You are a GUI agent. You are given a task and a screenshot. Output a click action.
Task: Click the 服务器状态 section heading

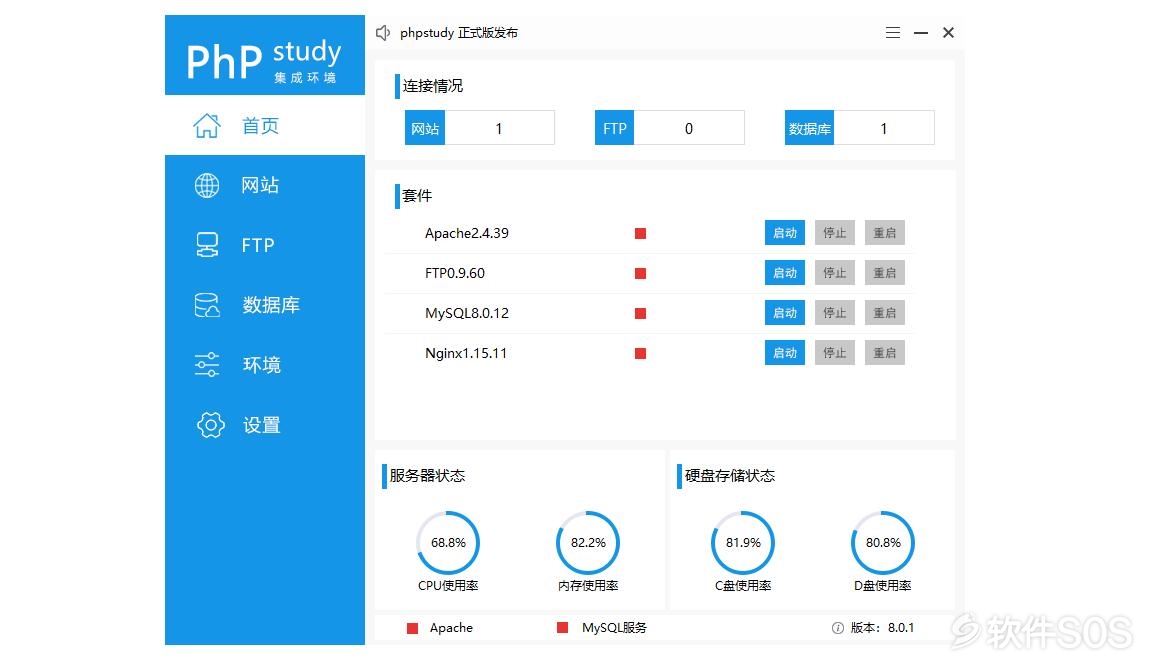click(427, 476)
